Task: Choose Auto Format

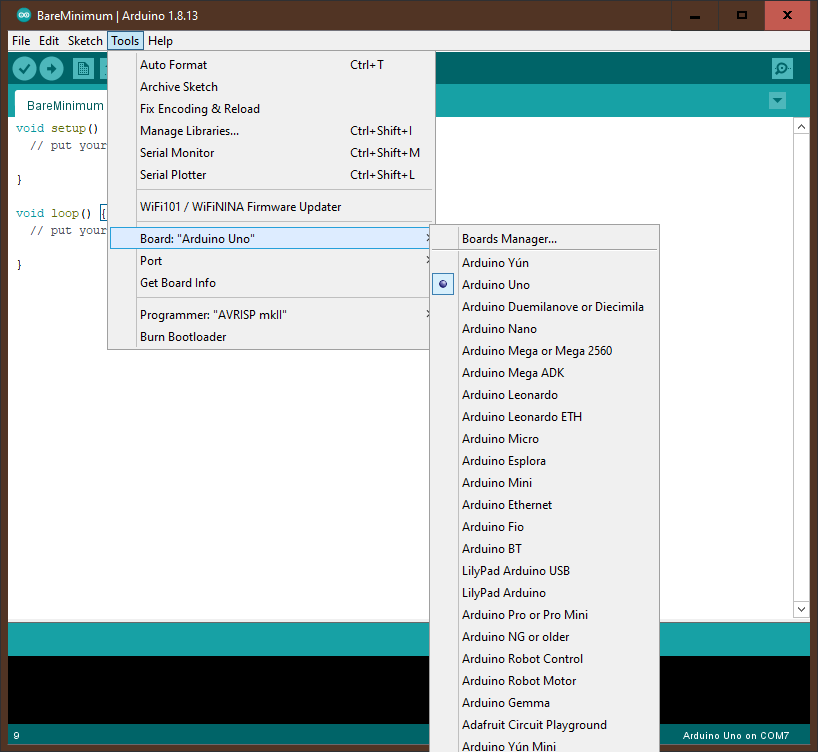Action: click(271, 65)
